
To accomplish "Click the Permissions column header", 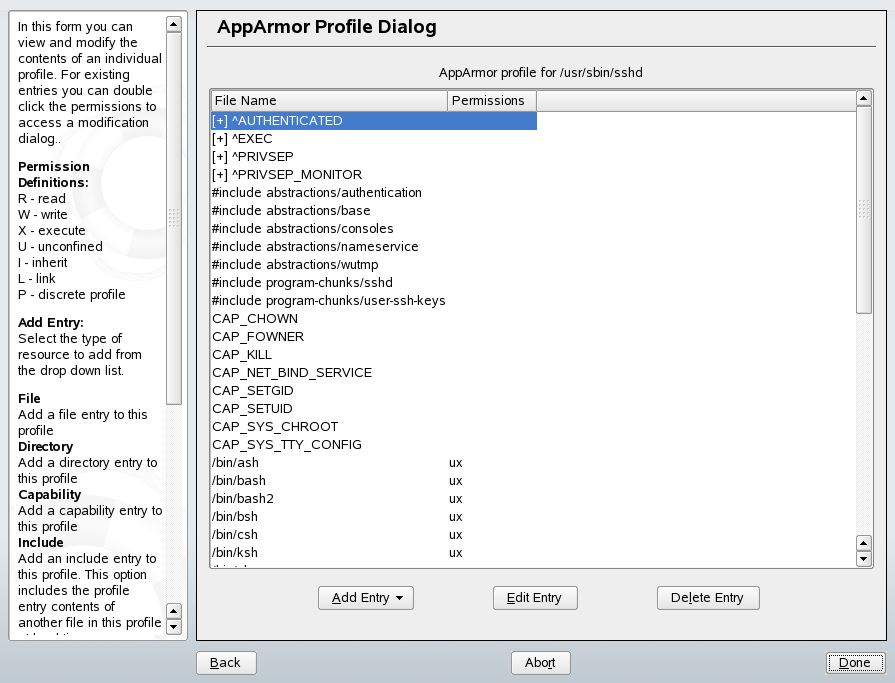I will click(490, 100).
